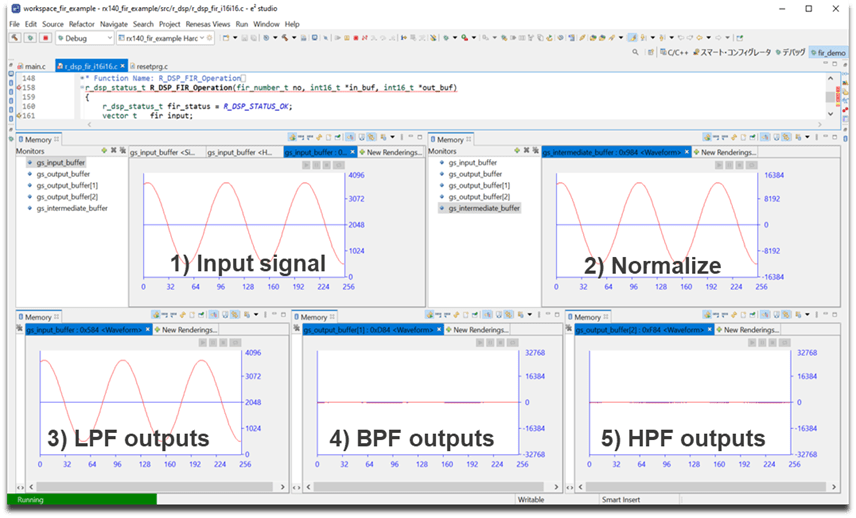Viewport: 856px width, 518px height.
Task: Open the Renesas Views menu
Action: click(209, 24)
